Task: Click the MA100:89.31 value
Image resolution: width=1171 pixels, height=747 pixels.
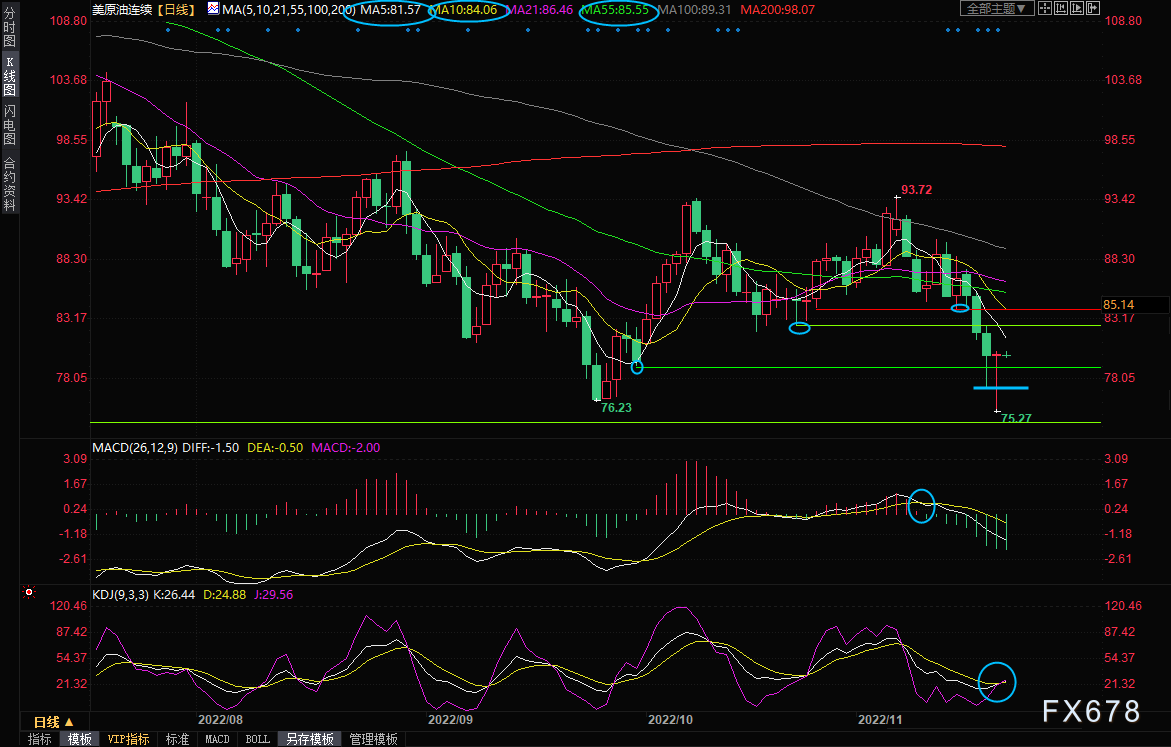Action: (695, 10)
